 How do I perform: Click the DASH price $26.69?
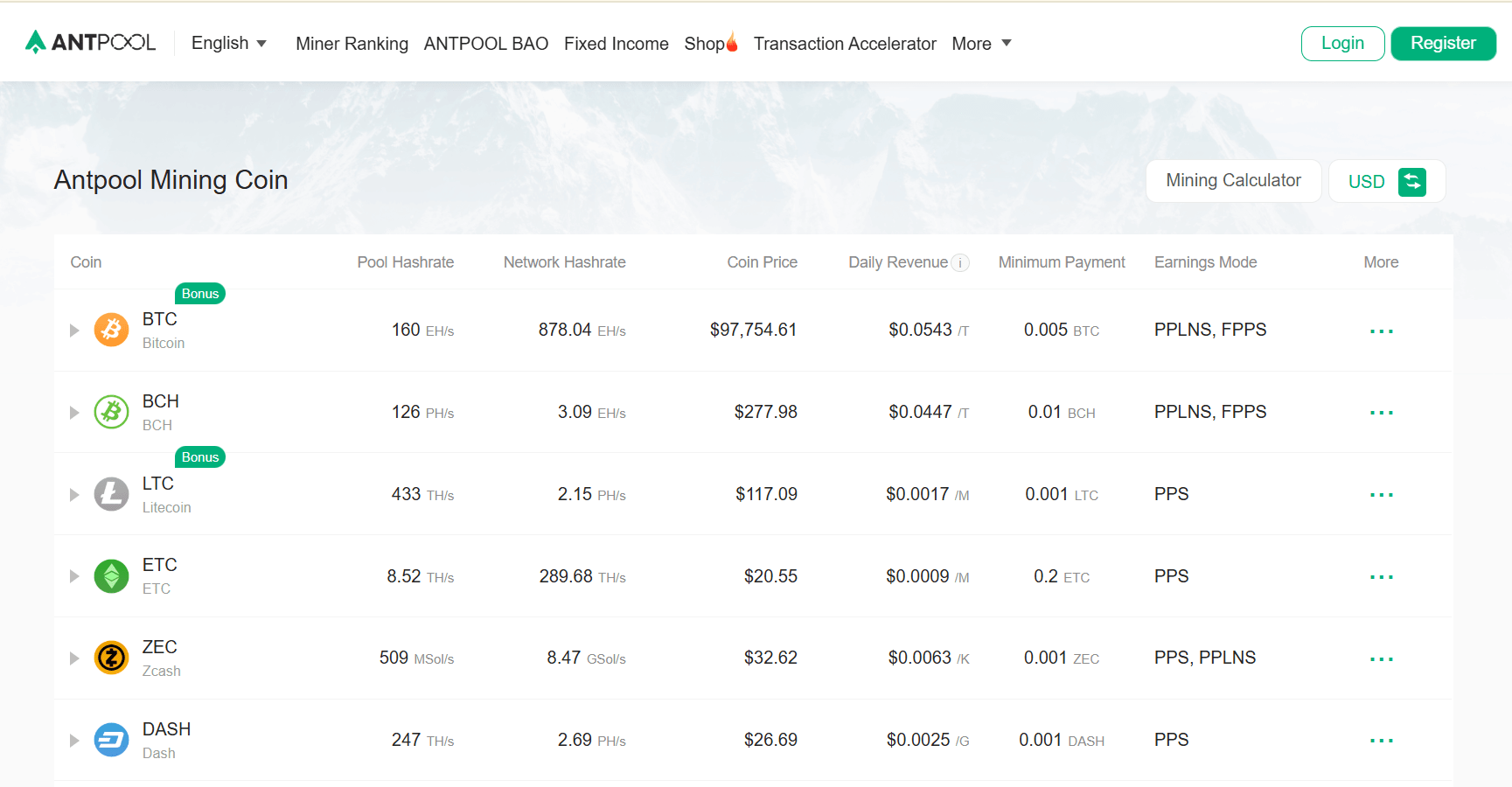click(771, 740)
